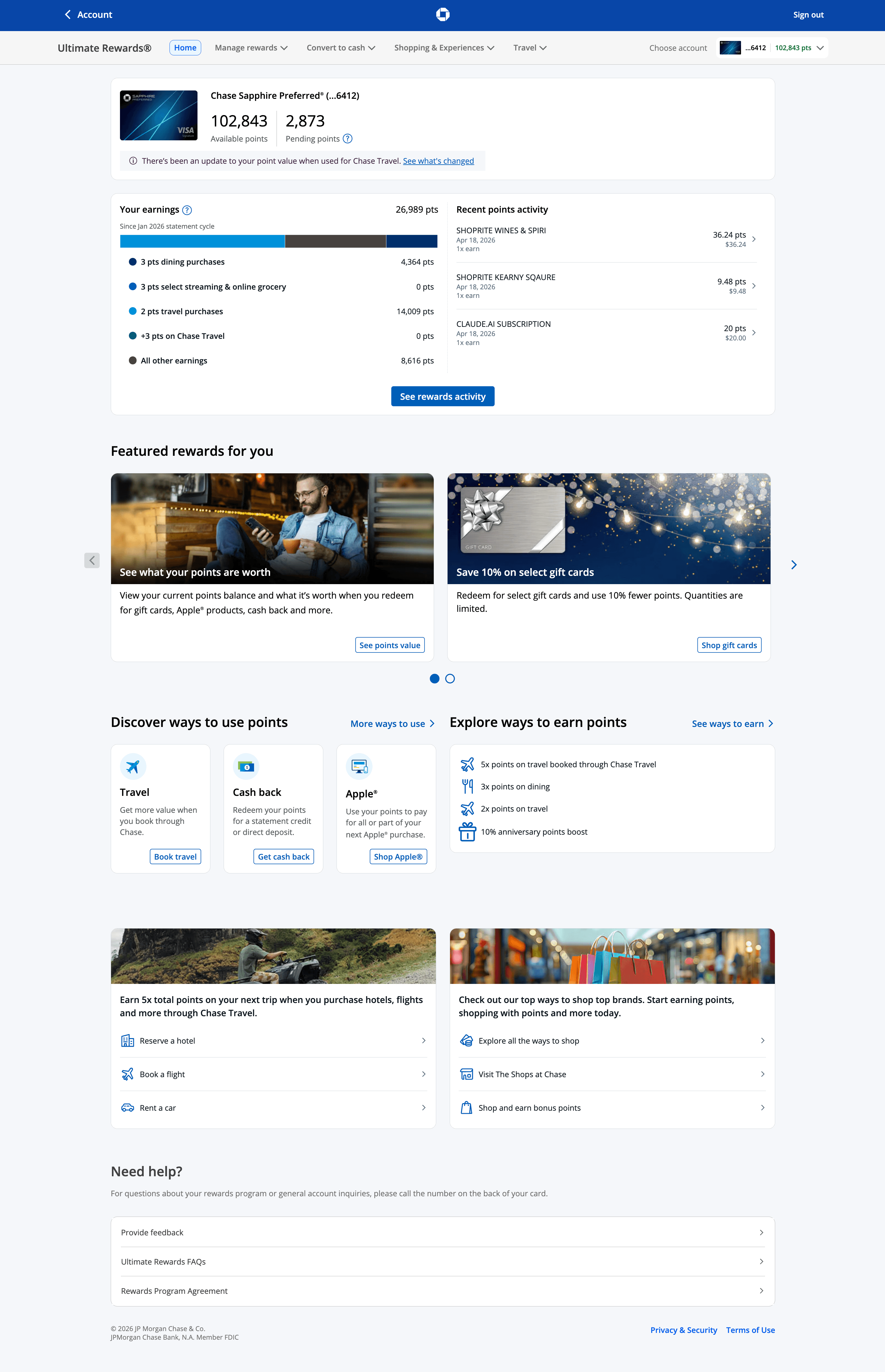Click the Travel airplane icon
The image size is (885, 1372).
[133, 767]
